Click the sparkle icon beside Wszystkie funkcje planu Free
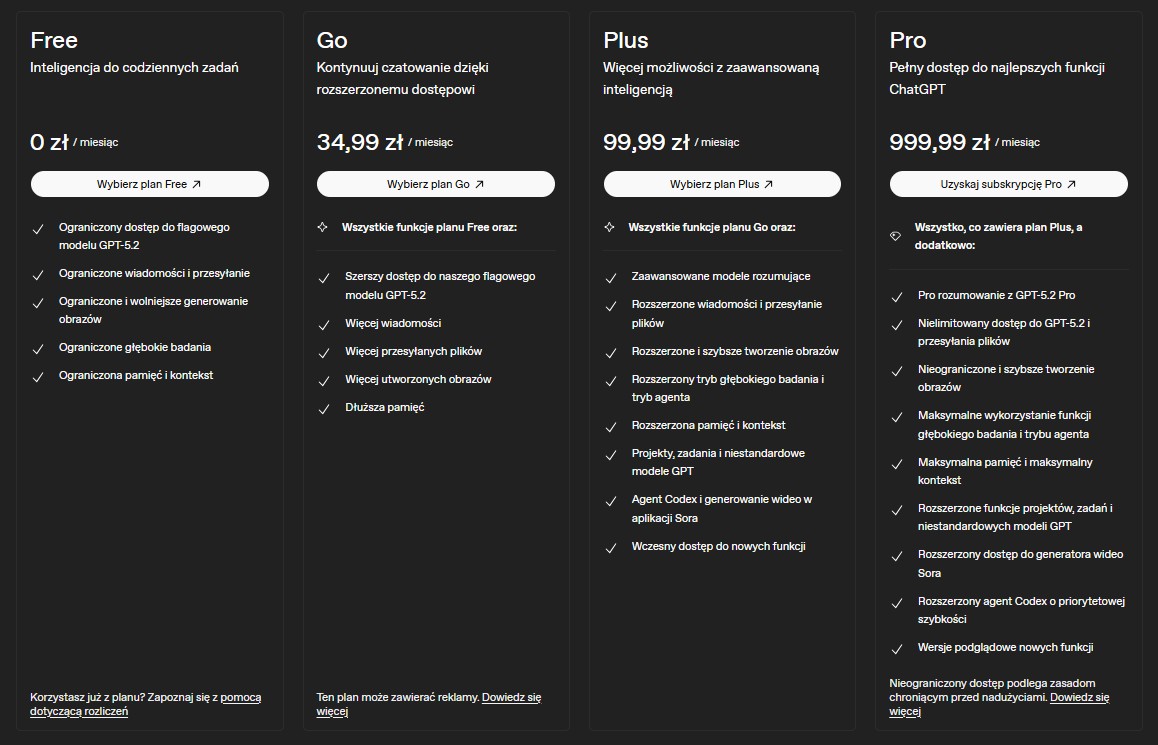 point(322,228)
